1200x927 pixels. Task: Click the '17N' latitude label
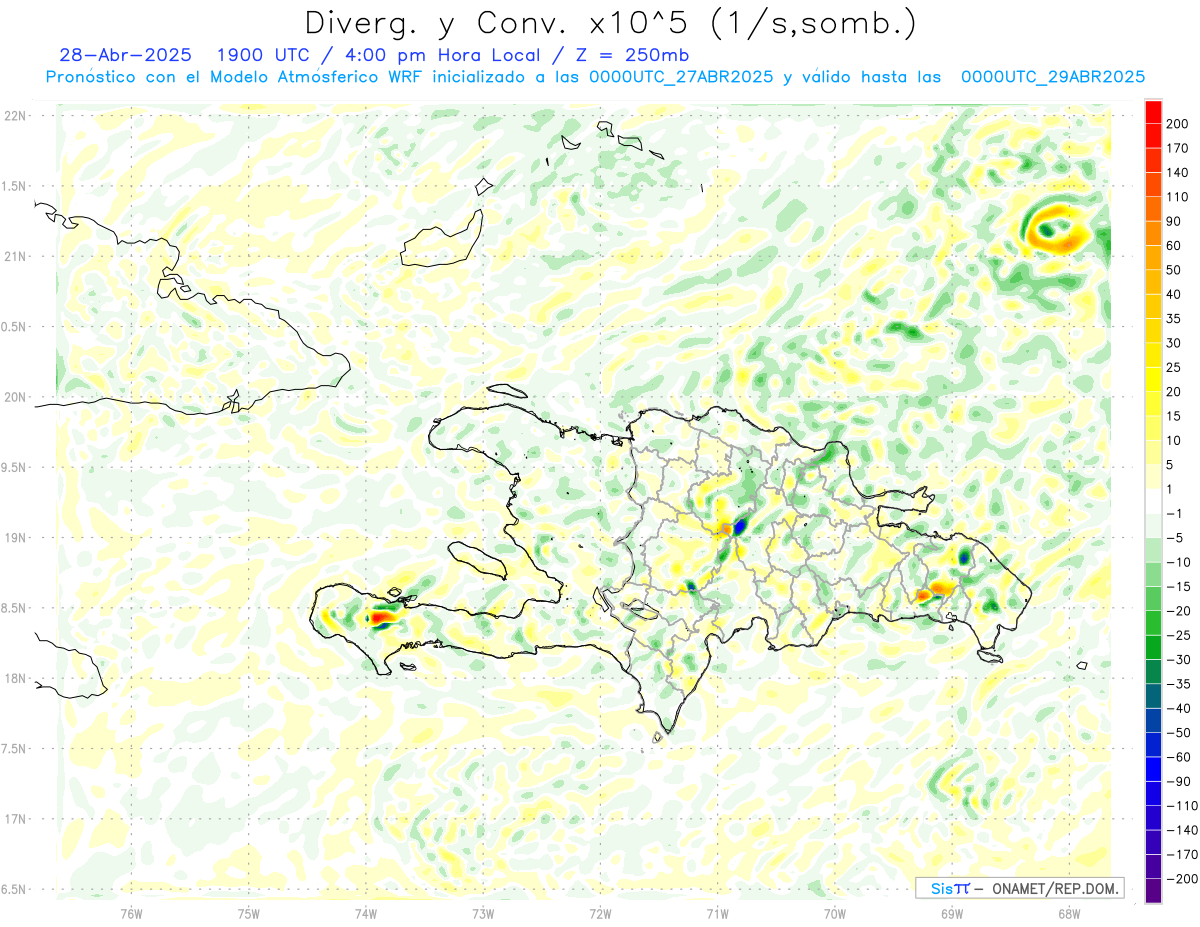[14, 819]
